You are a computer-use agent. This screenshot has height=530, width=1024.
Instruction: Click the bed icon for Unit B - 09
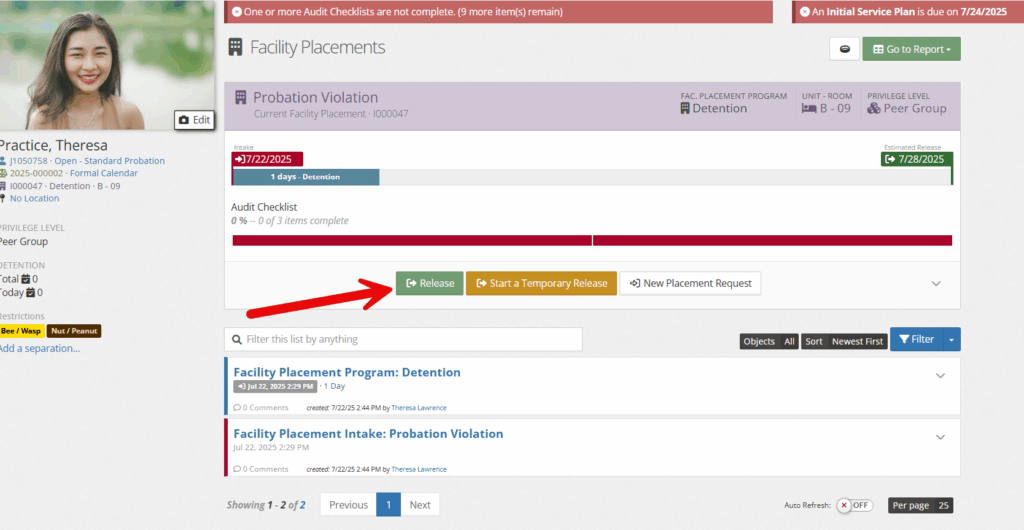809,108
